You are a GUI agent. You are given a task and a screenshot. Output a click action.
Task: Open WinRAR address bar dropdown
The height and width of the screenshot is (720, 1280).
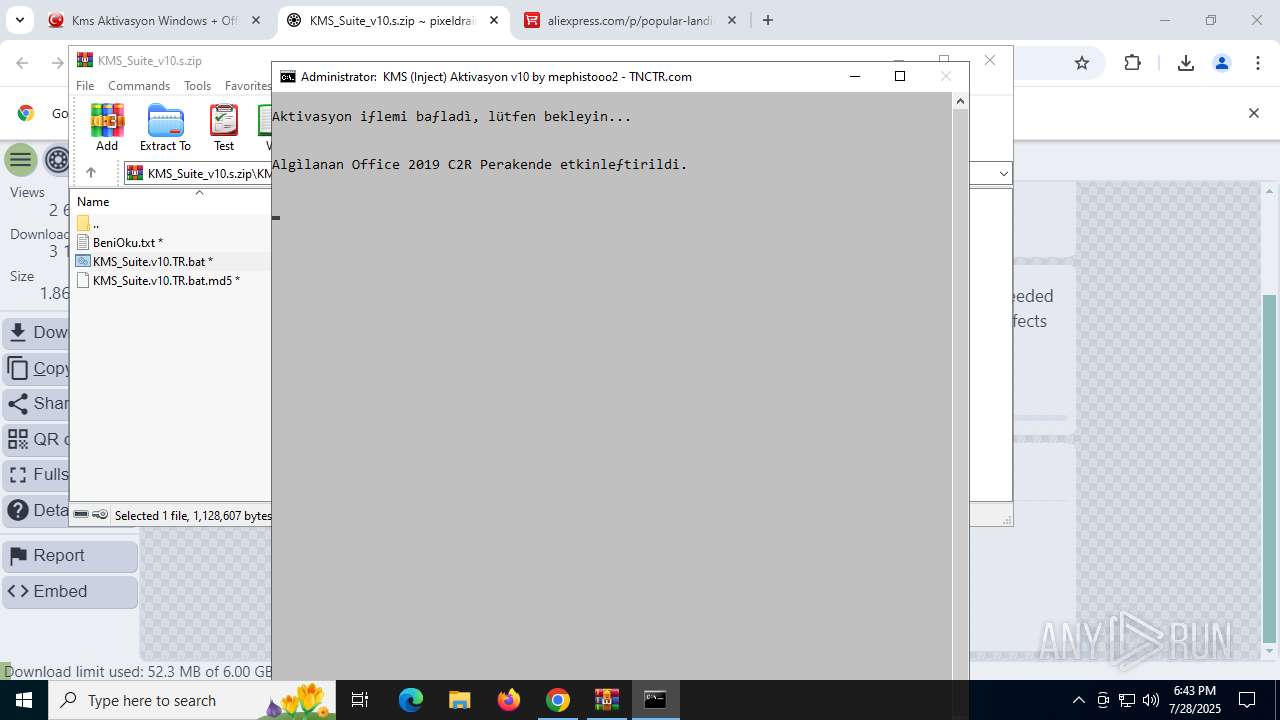click(x=1003, y=173)
